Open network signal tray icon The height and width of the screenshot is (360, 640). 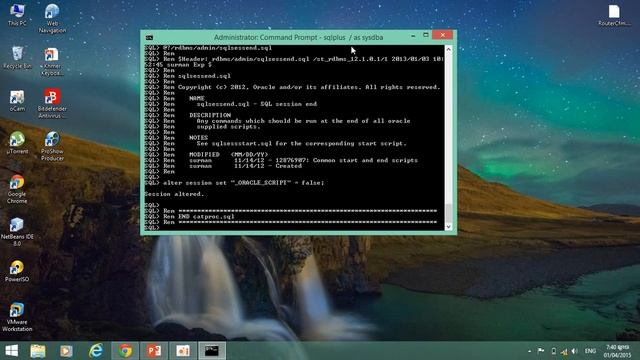tap(564, 351)
